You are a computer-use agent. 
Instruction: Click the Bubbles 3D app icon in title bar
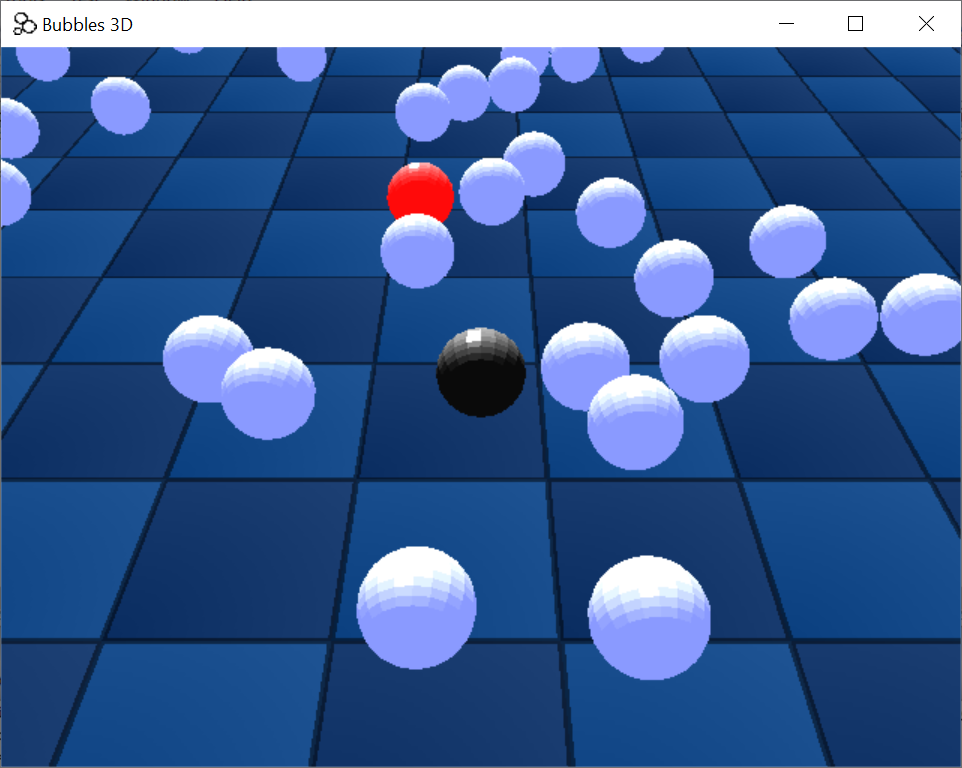pos(25,24)
